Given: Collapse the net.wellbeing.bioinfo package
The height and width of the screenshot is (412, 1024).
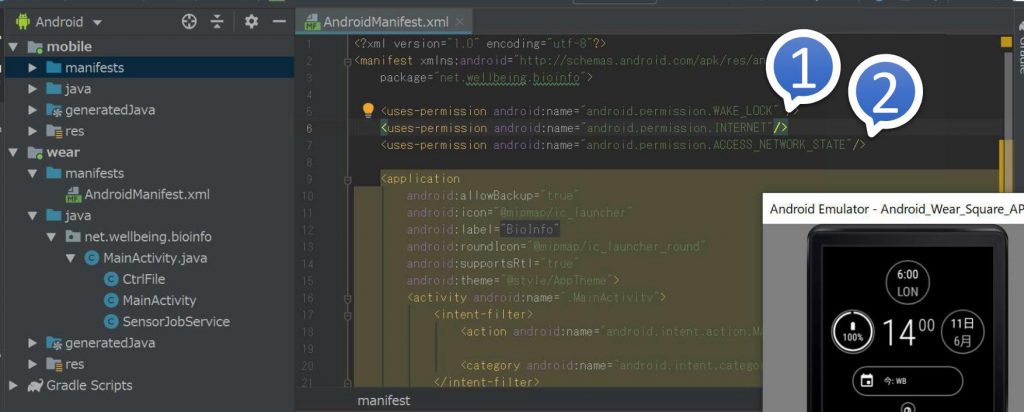Looking at the screenshot, I should point(52,237).
